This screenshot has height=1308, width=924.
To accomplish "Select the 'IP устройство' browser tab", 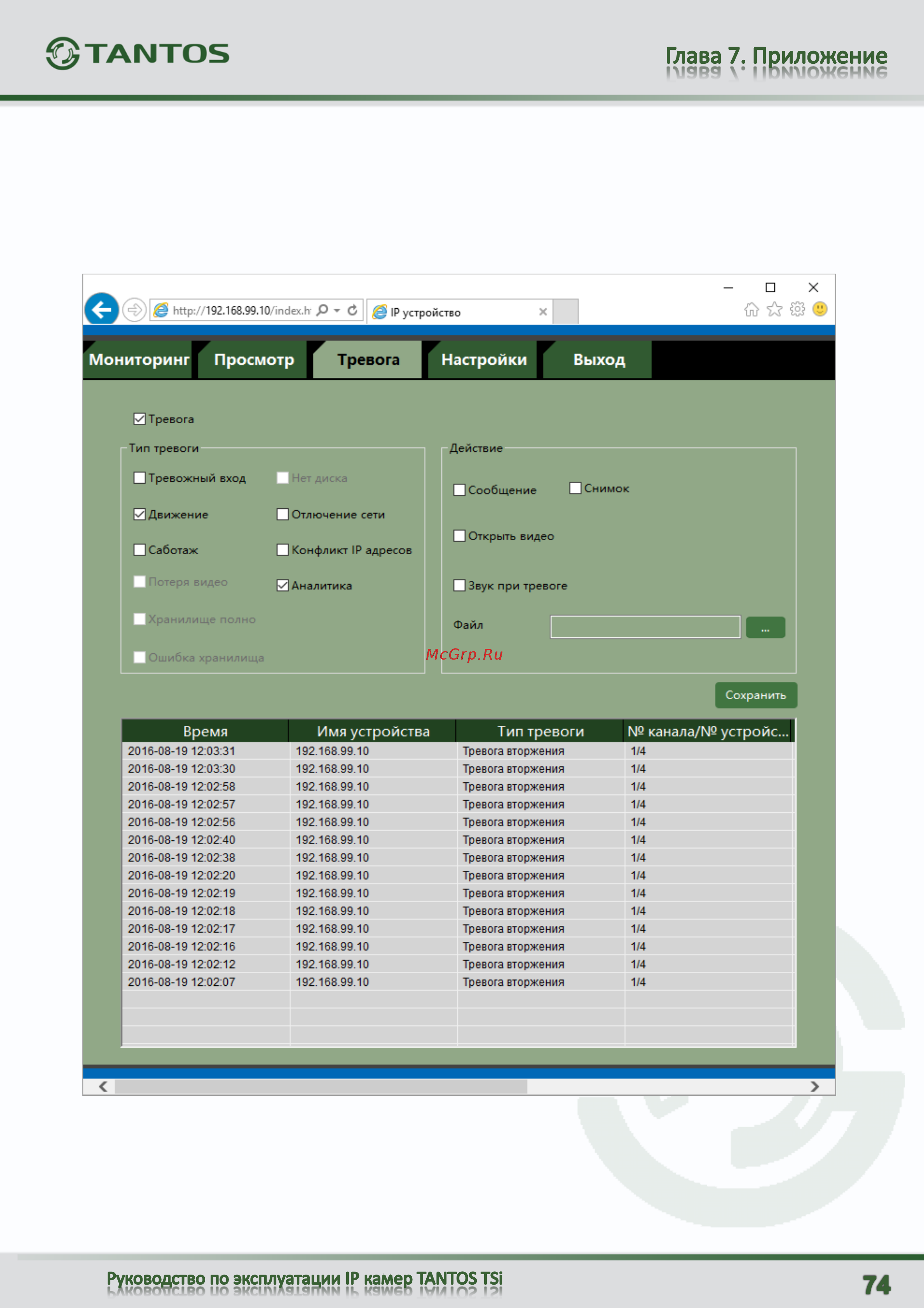I will point(459,312).
